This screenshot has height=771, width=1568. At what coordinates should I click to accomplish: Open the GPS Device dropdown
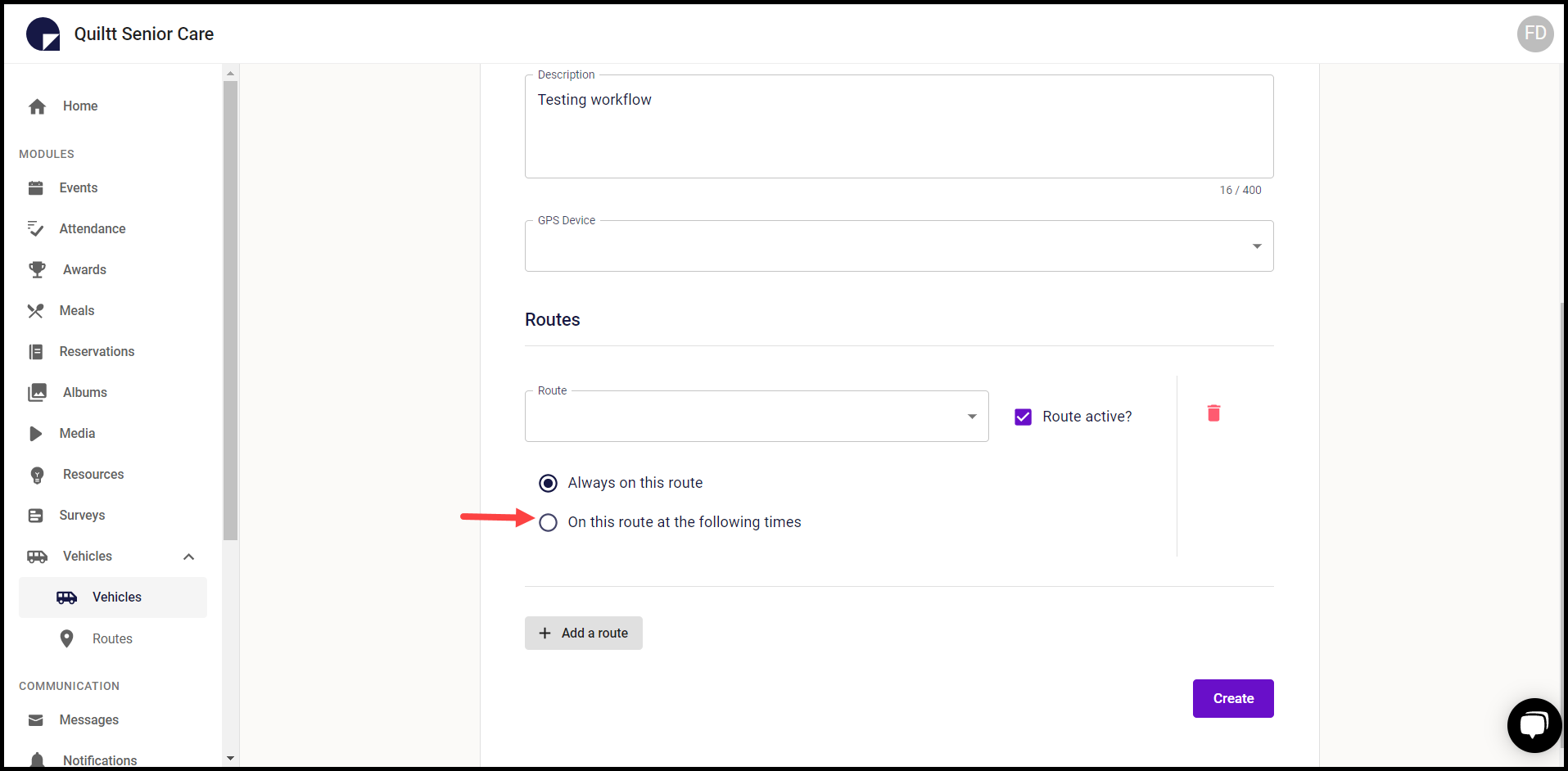898,246
